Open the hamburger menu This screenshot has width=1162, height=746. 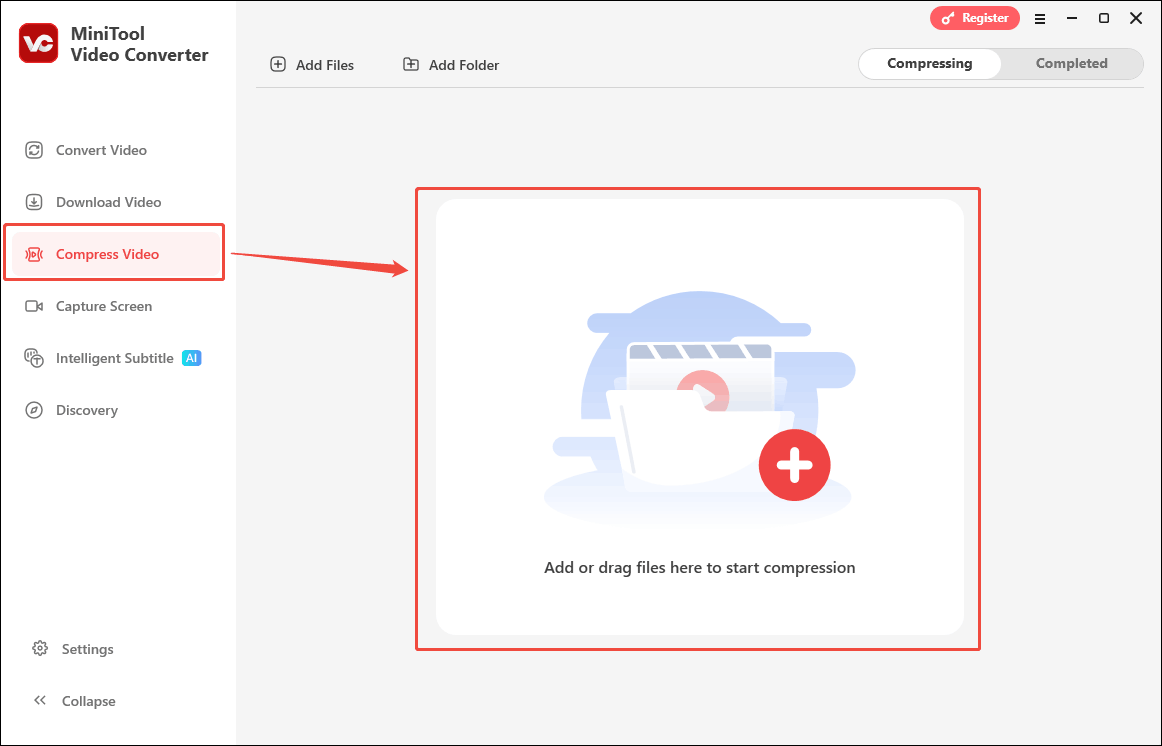tap(1040, 18)
